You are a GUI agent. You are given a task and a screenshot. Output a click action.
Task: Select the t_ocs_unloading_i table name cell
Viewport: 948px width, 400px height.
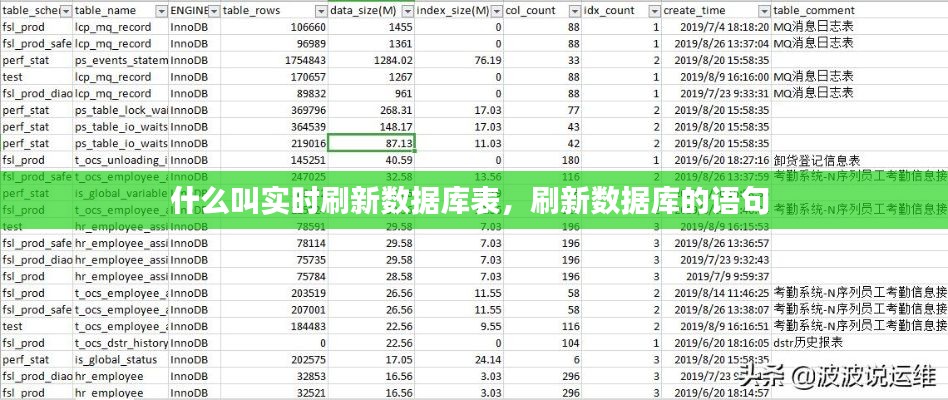120,160
